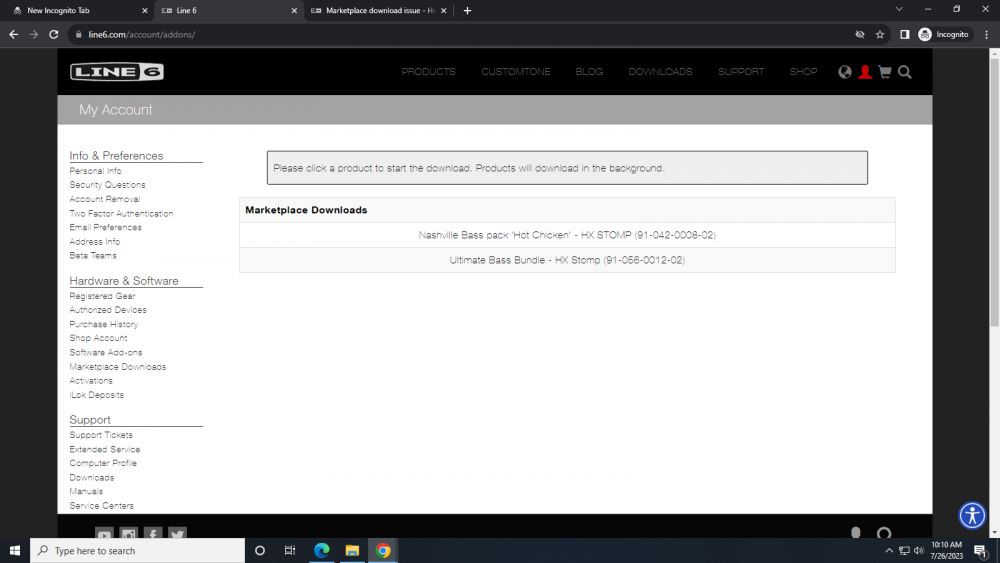Bookmark this page with star icon
The height and width of the screenshot is (563, 1000).
pyautogui.click(x=880, y=34)
